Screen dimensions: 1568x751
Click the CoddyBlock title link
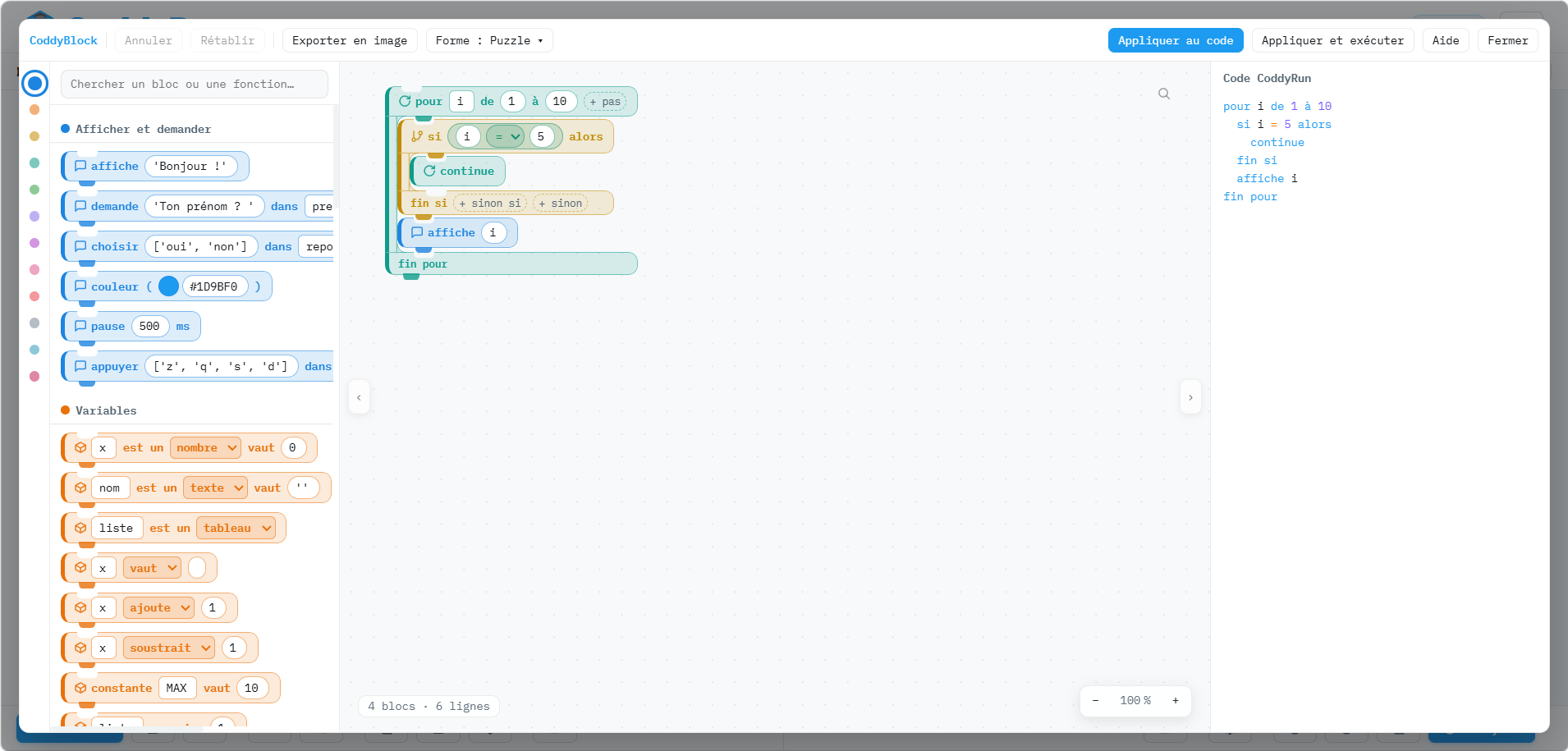point(63,40)
